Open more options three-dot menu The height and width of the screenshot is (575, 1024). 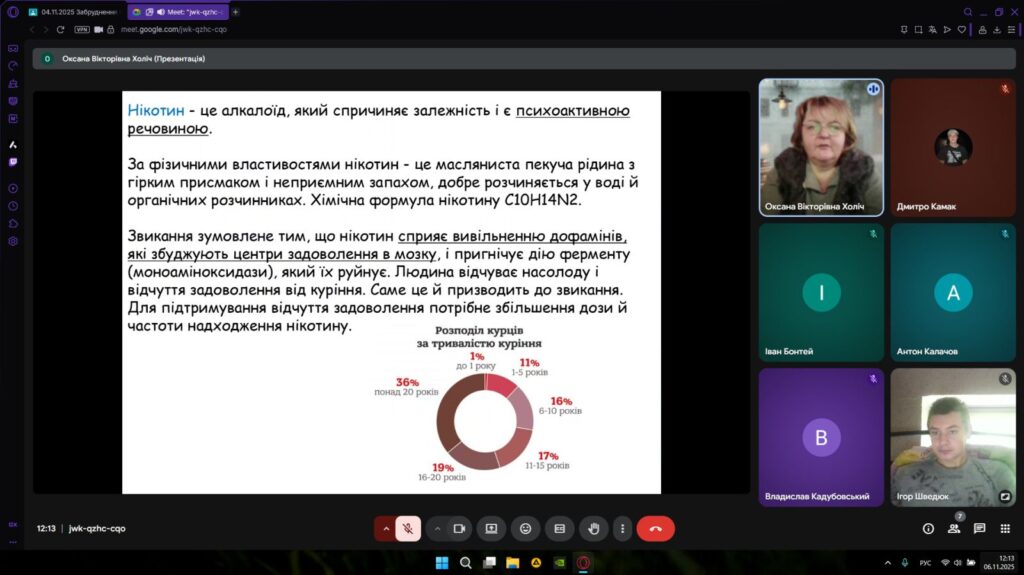622,528
